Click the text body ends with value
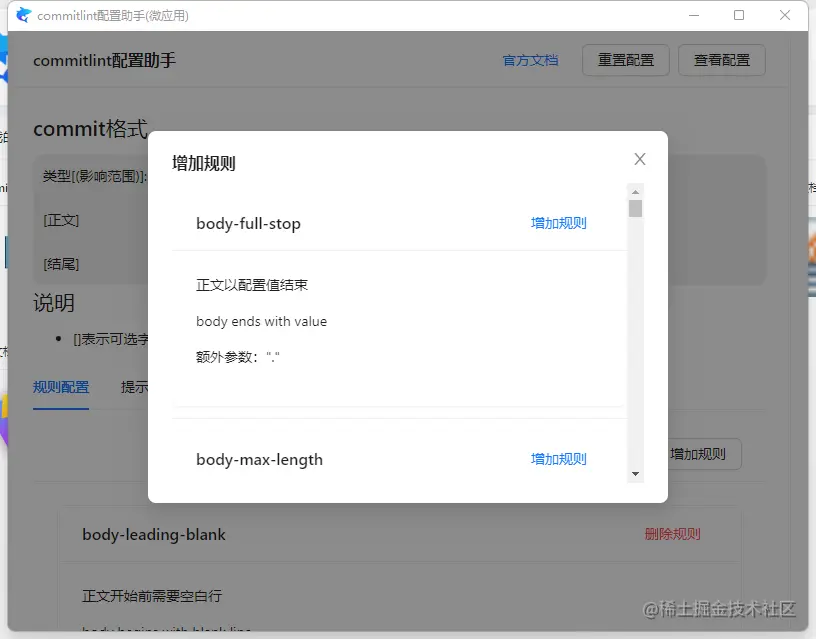 click(x=261, y=322)
